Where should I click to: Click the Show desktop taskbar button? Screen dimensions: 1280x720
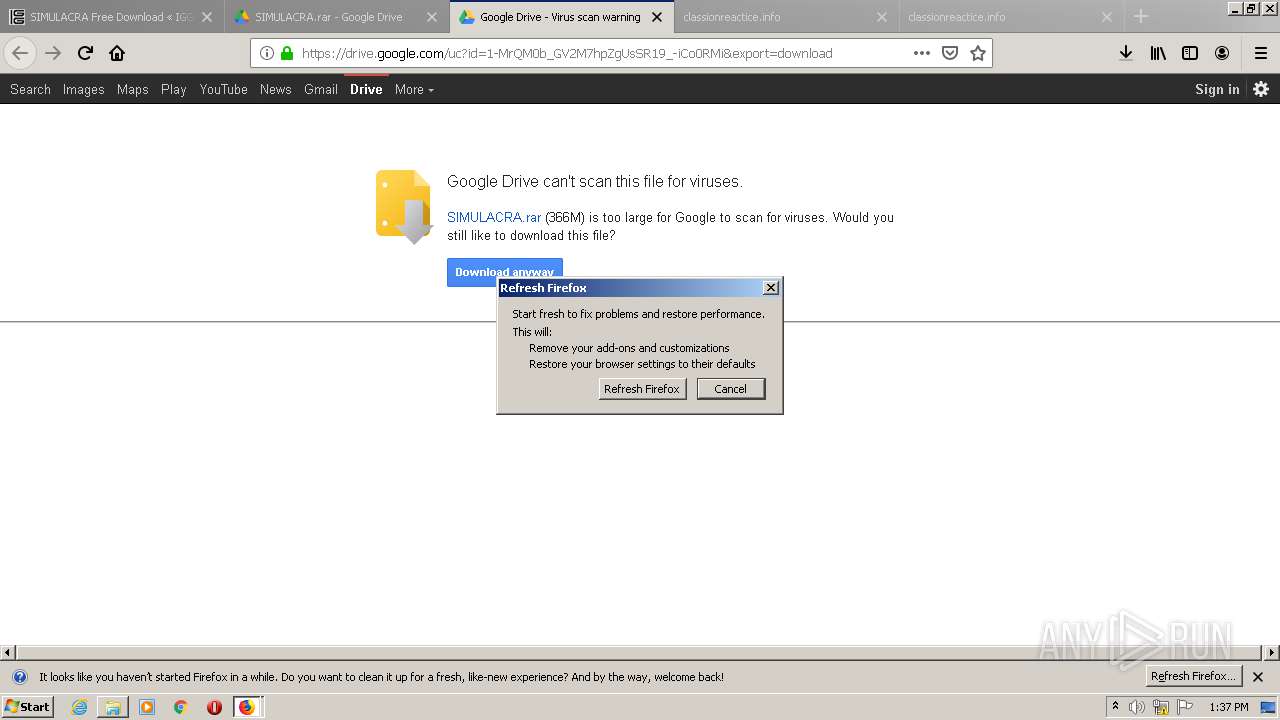pyautogui.click(x=1268, y=707)
